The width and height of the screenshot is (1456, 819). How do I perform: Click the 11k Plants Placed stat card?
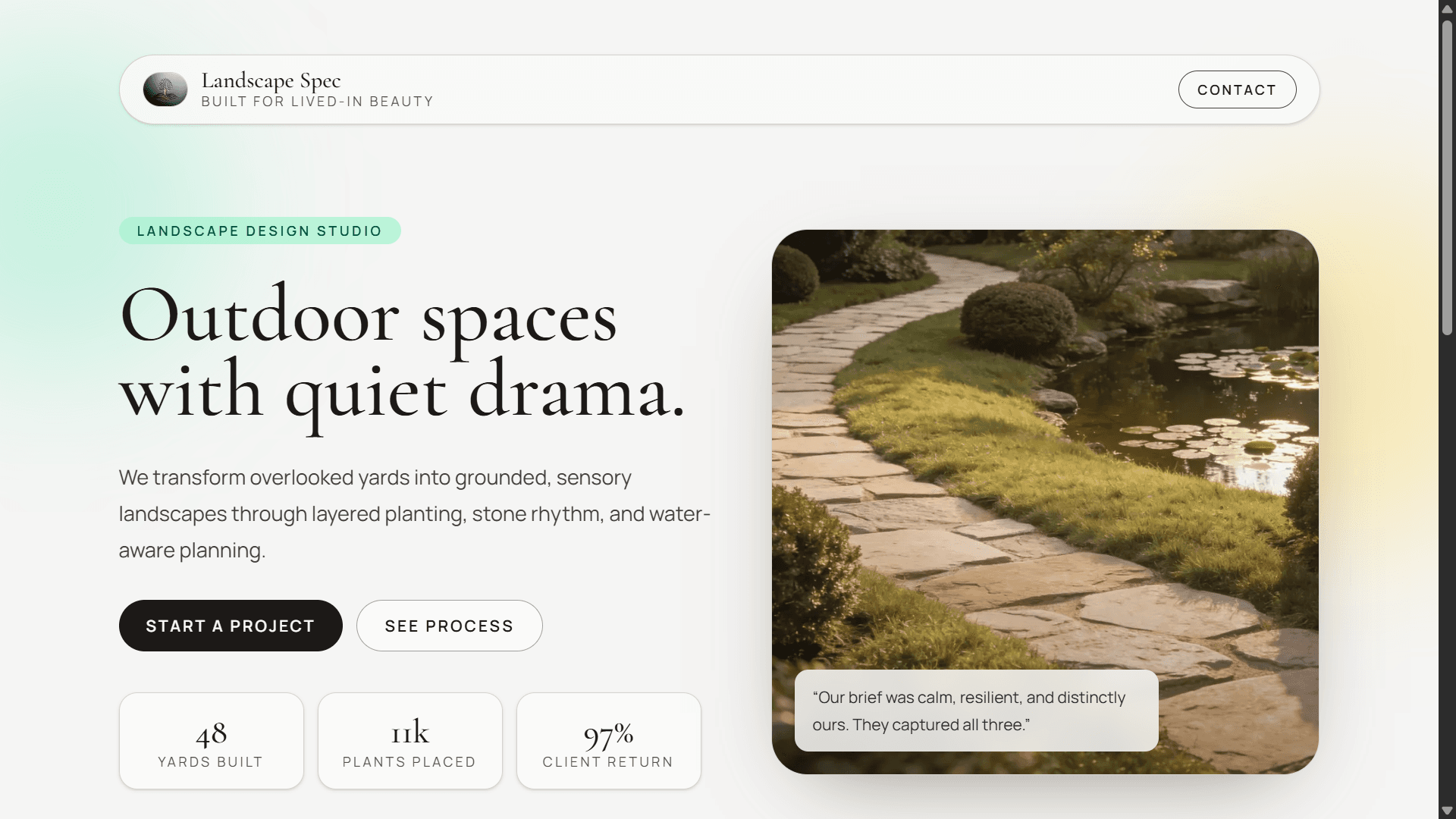(x=410, y=741)
